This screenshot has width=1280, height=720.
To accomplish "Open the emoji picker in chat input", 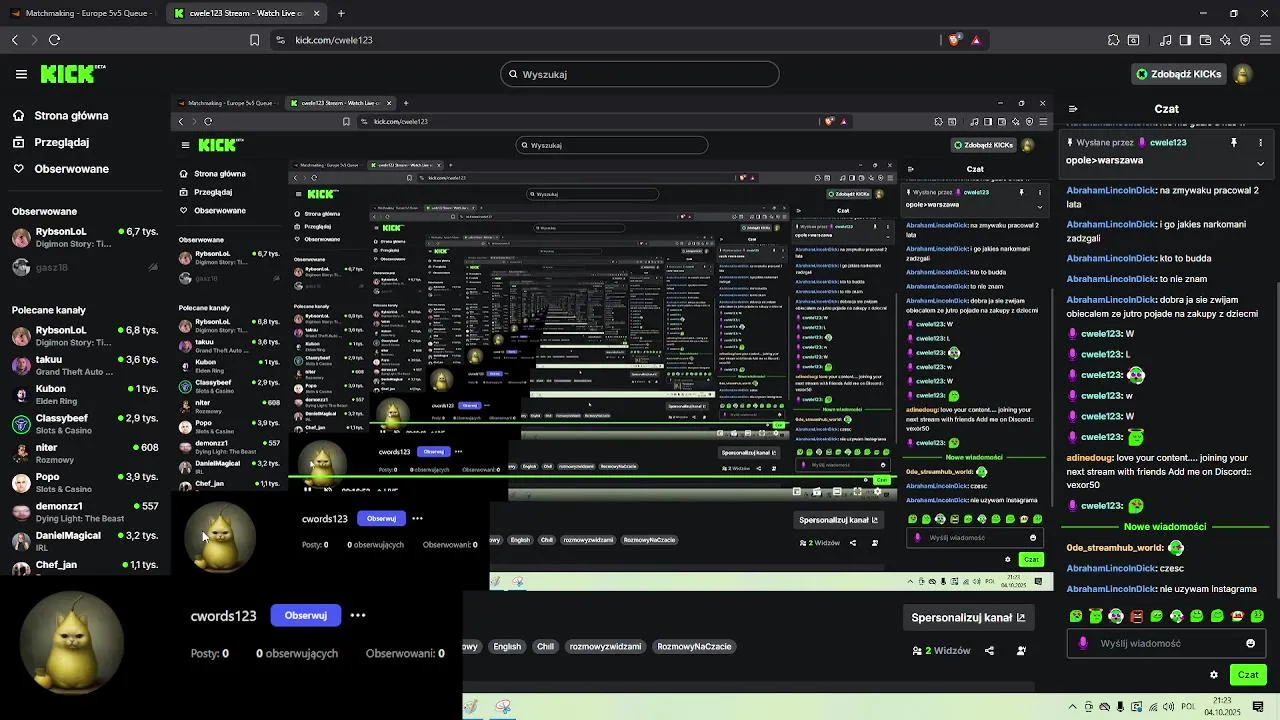I will (x=1250, y=644).
